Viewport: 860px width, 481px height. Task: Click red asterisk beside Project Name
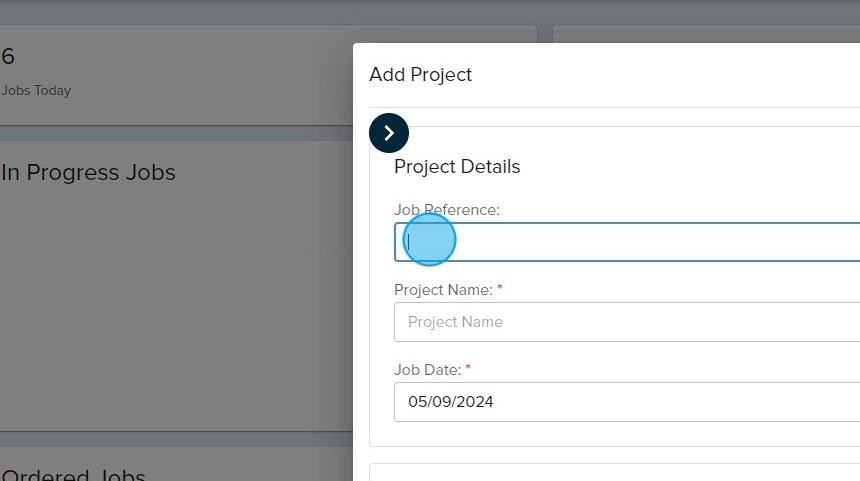click(500, 290)
